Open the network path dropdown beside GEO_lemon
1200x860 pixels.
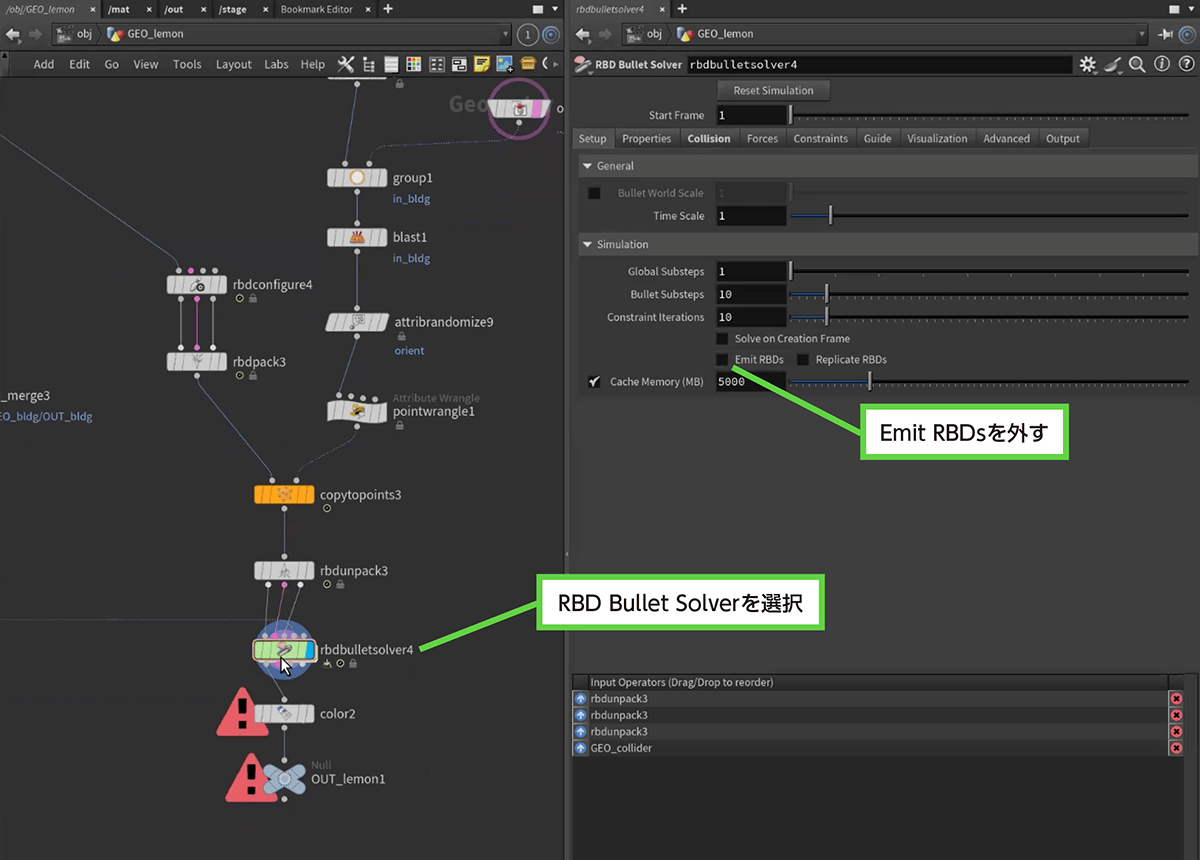[506, 34]
